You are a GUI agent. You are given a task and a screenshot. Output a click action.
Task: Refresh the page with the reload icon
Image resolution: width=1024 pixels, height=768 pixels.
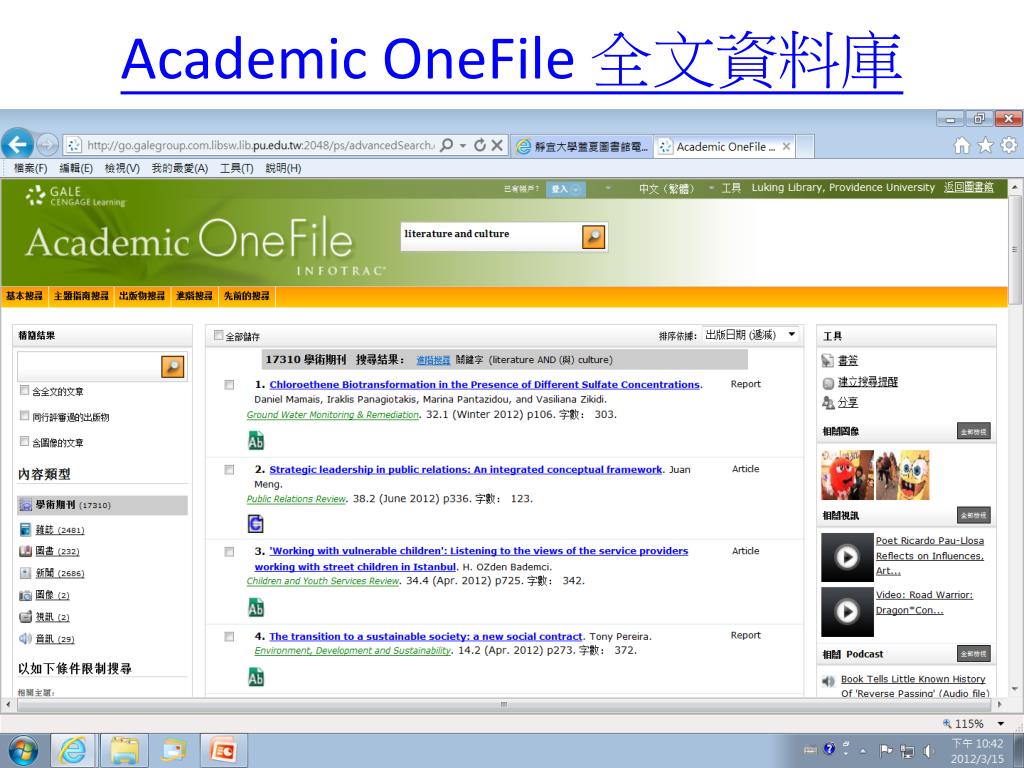coord(480,145)
